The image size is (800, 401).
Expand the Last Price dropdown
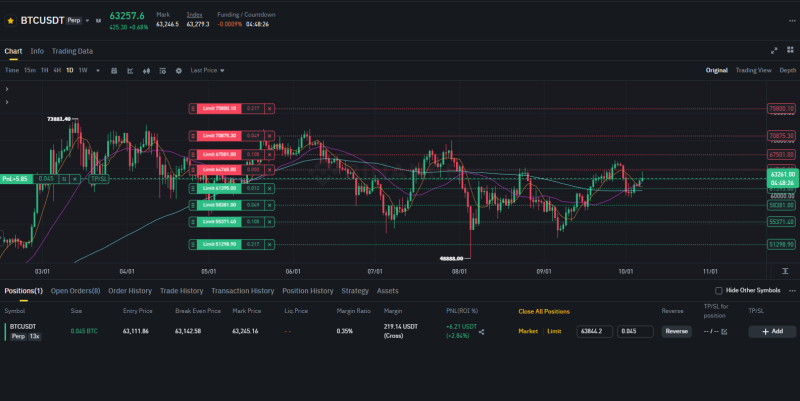pyautogui.click(x=207, y=70)
